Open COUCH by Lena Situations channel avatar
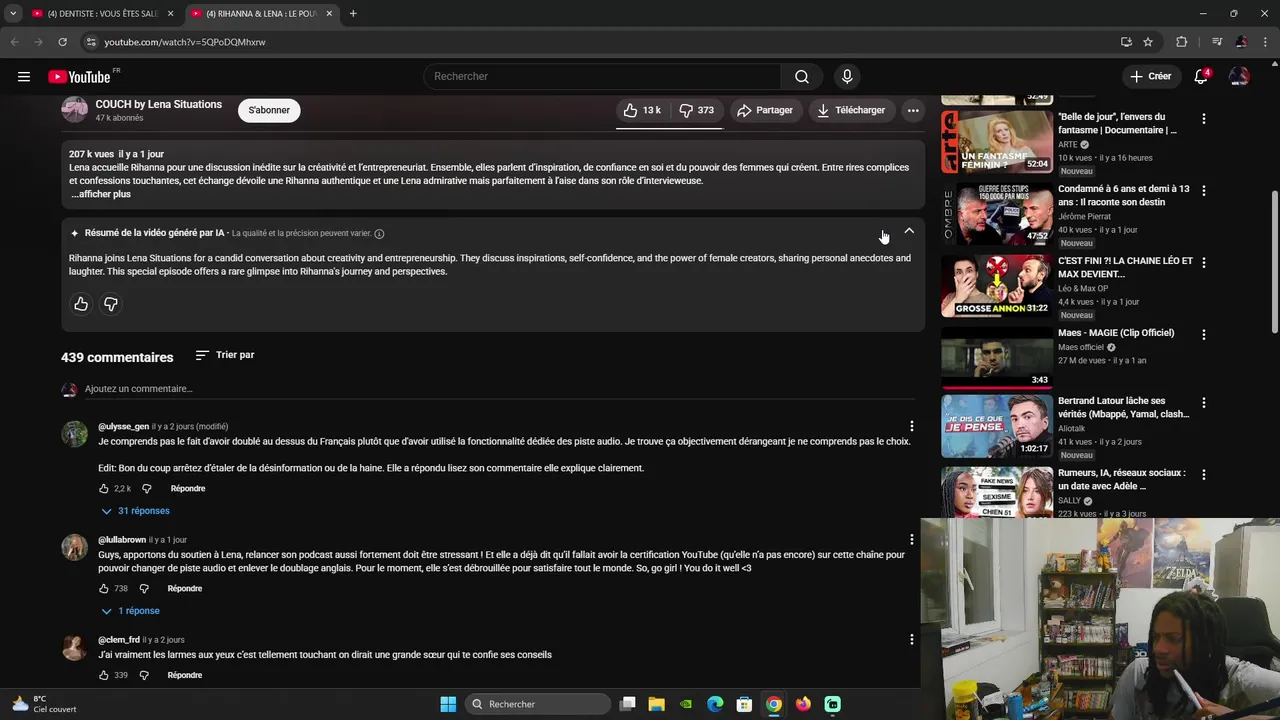Image resolution: width=1280 pixels, height=720 pixels. click(x=75, y=109)
